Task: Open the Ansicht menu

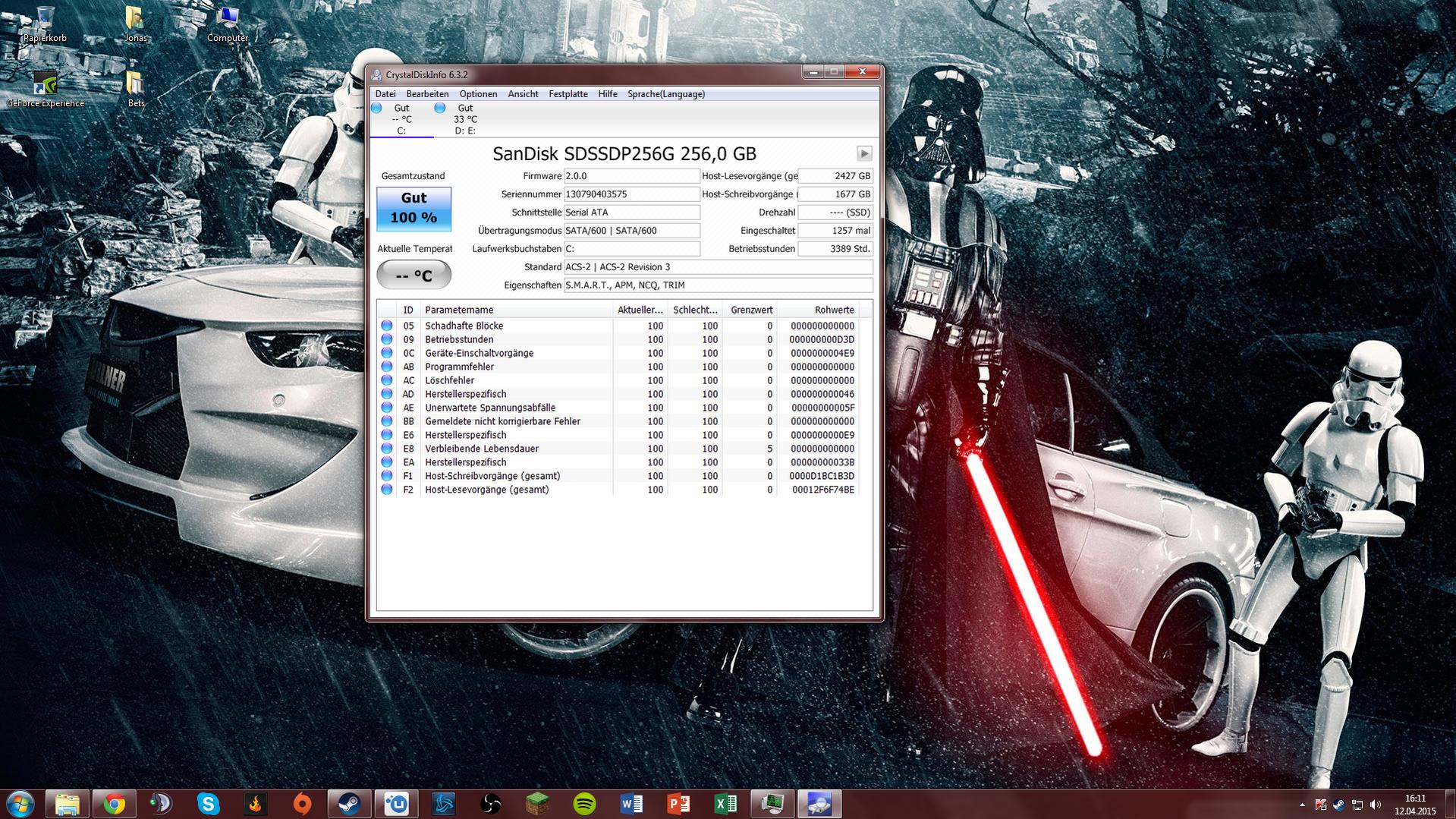Action: tap(523, 94)
